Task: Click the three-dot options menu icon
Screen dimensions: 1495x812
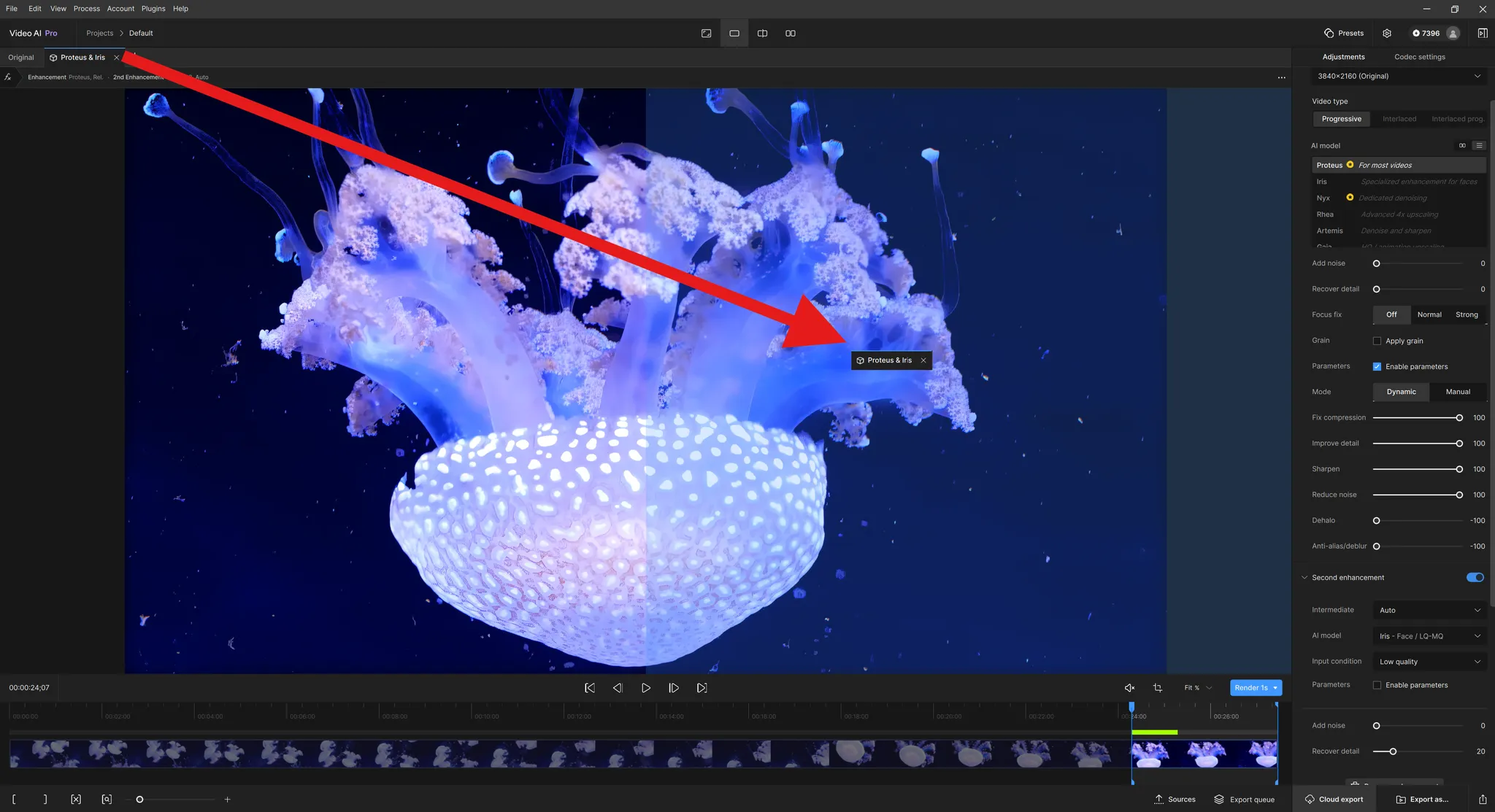Action: click(1281, 77)
